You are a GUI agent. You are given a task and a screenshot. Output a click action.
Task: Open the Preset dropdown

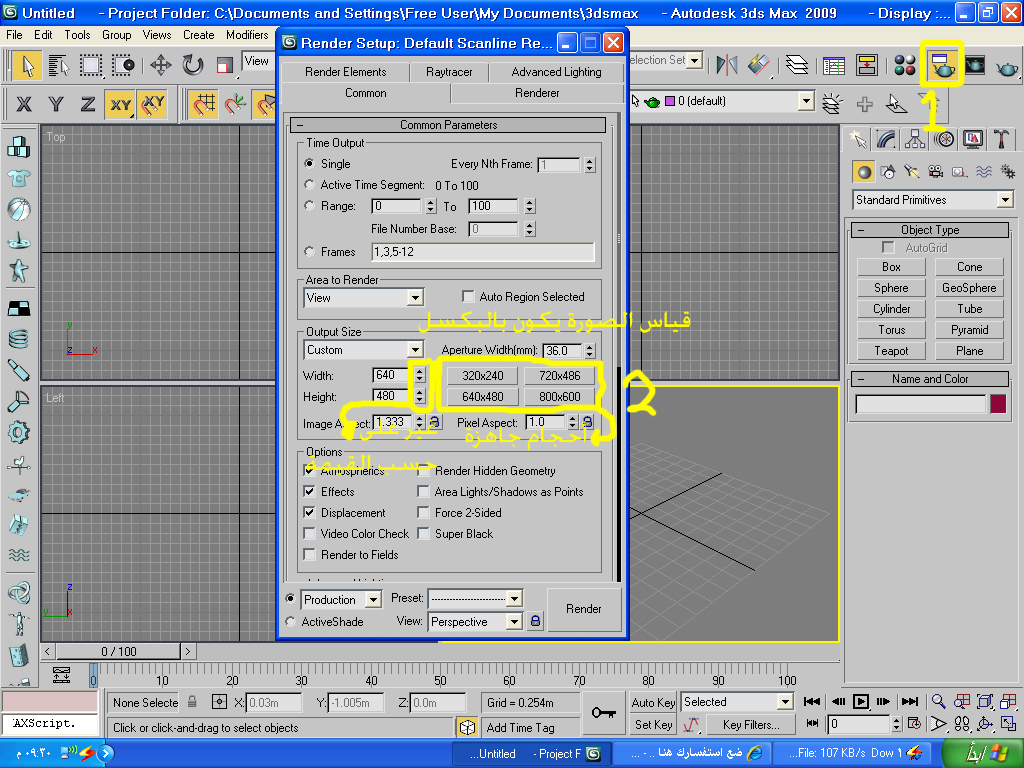click(x=475, y=598)
